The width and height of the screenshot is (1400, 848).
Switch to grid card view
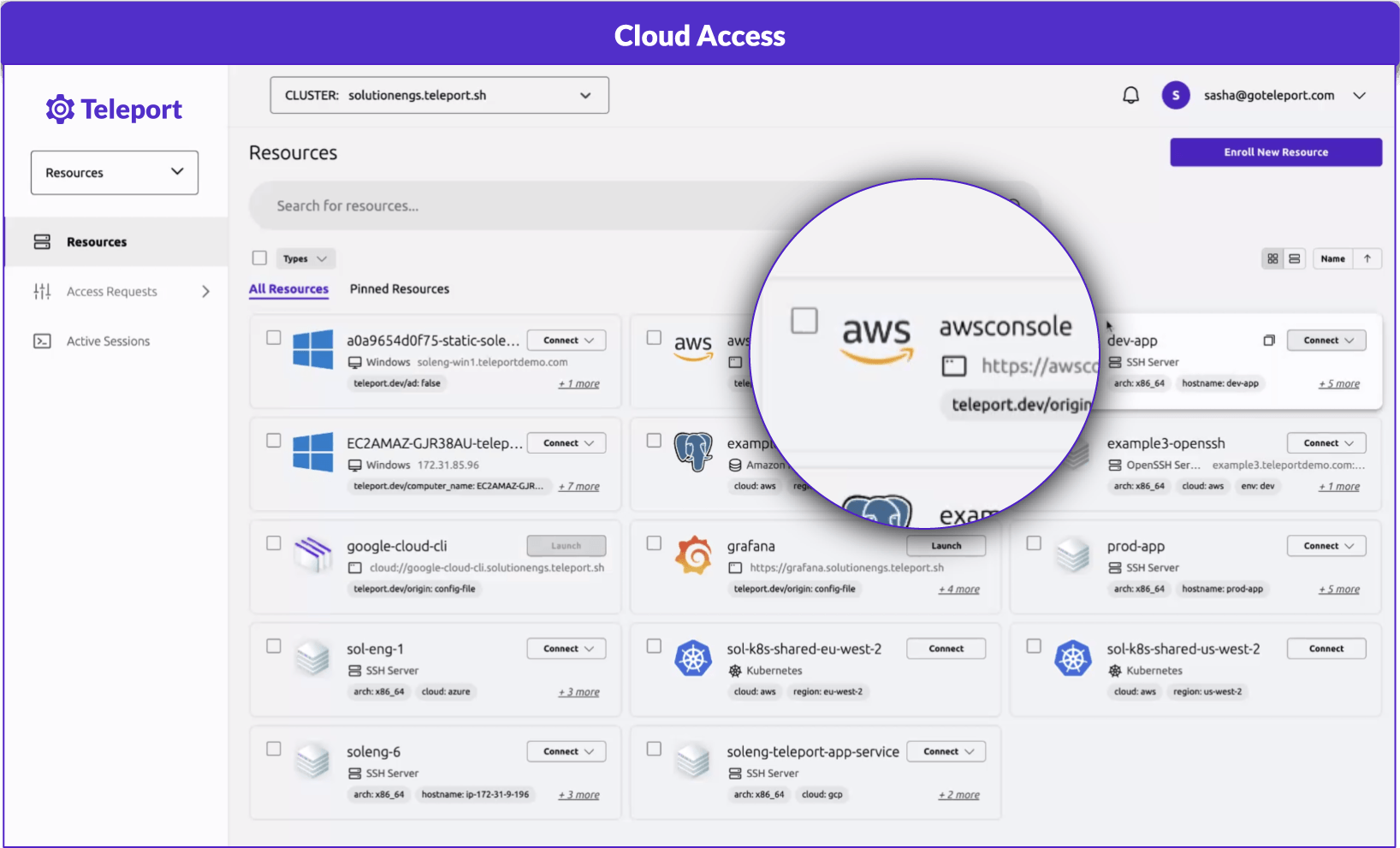point(1272,258)
